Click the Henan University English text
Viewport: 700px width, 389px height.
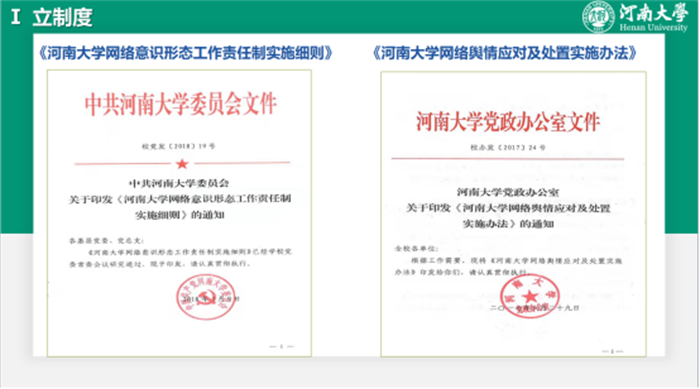[x=654, y=28]
